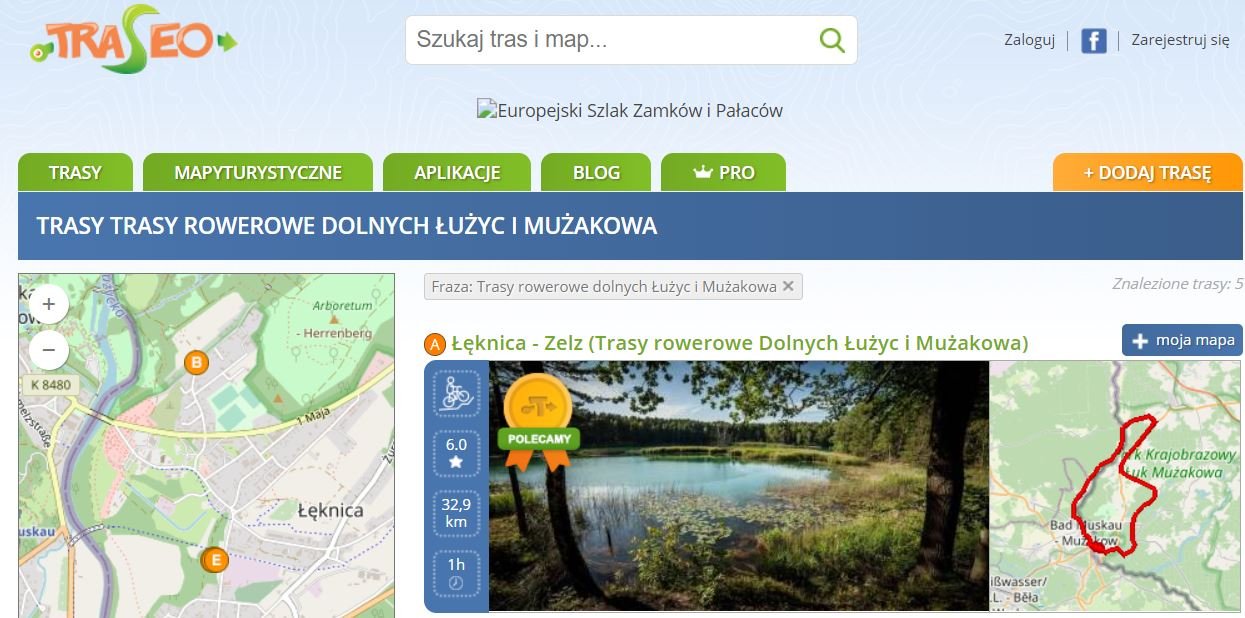Zoom out on the map

(48, 350)
